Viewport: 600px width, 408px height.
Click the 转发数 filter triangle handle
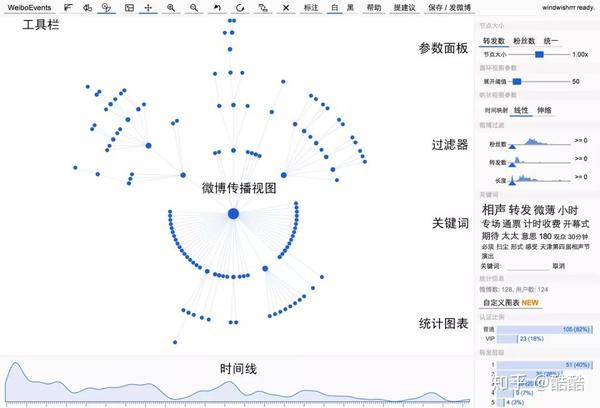pyautogui.click(x=512, y=164)
